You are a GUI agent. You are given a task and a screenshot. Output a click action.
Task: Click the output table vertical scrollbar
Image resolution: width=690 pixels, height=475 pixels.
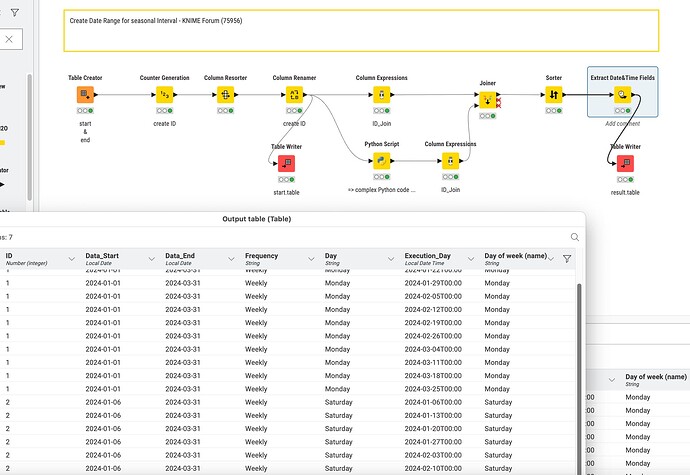[579, 379]
